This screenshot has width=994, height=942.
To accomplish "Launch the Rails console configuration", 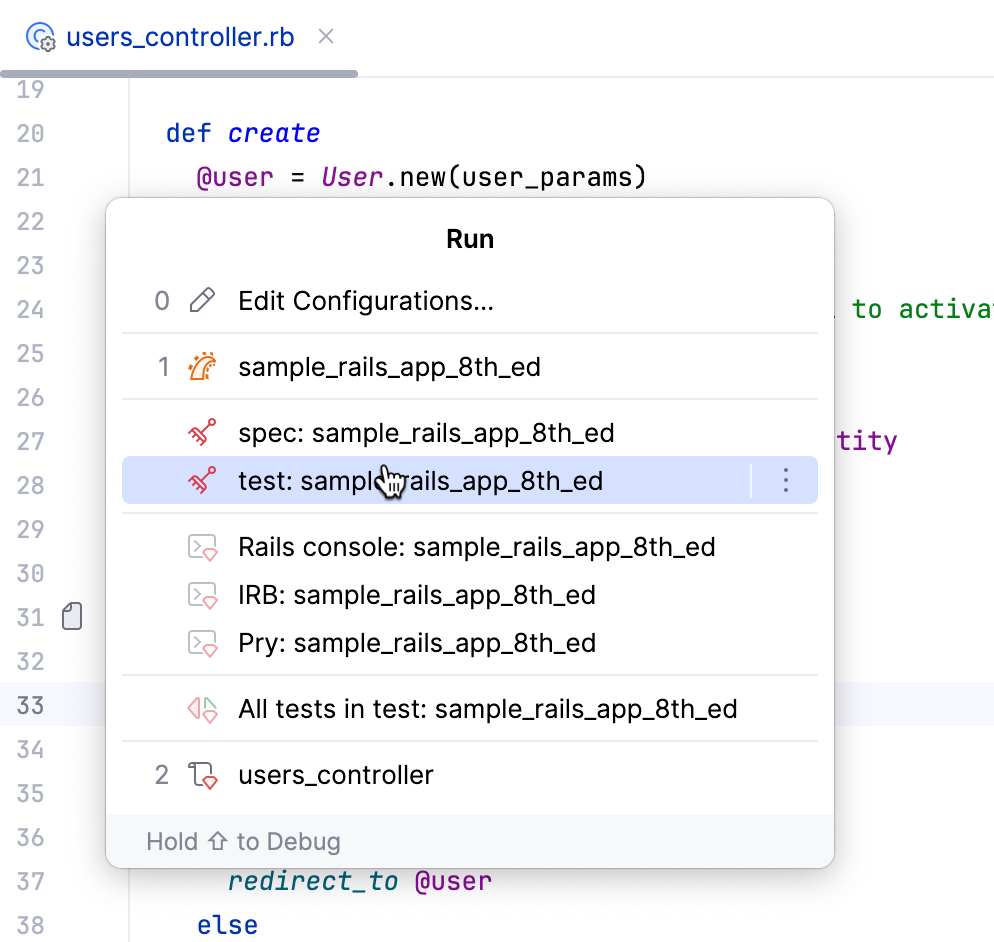I will coord(475,547).
